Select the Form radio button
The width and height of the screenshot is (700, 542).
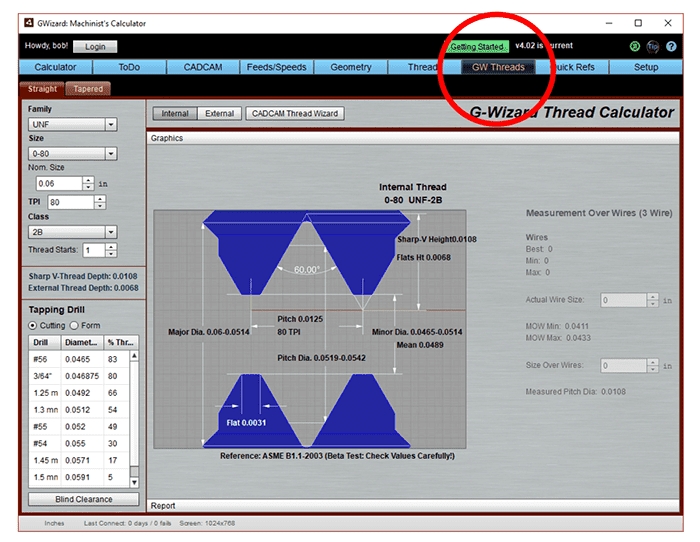[74, 325]
